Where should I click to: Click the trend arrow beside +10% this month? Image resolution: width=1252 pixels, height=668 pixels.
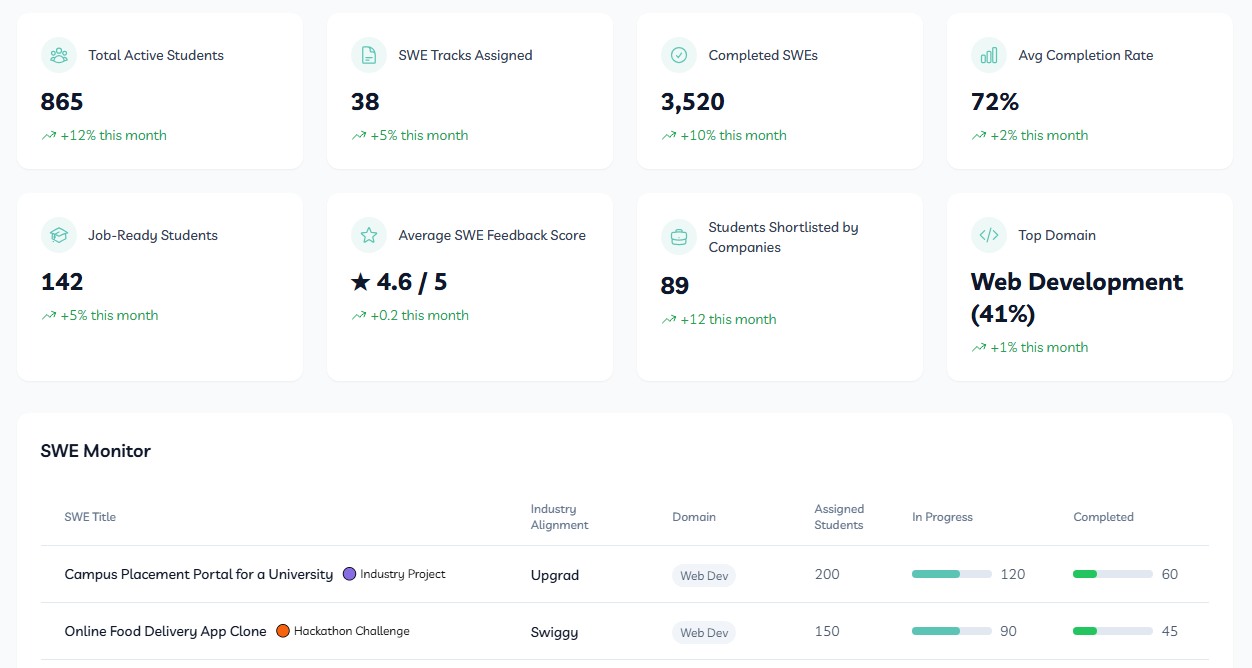click(668, 135)
